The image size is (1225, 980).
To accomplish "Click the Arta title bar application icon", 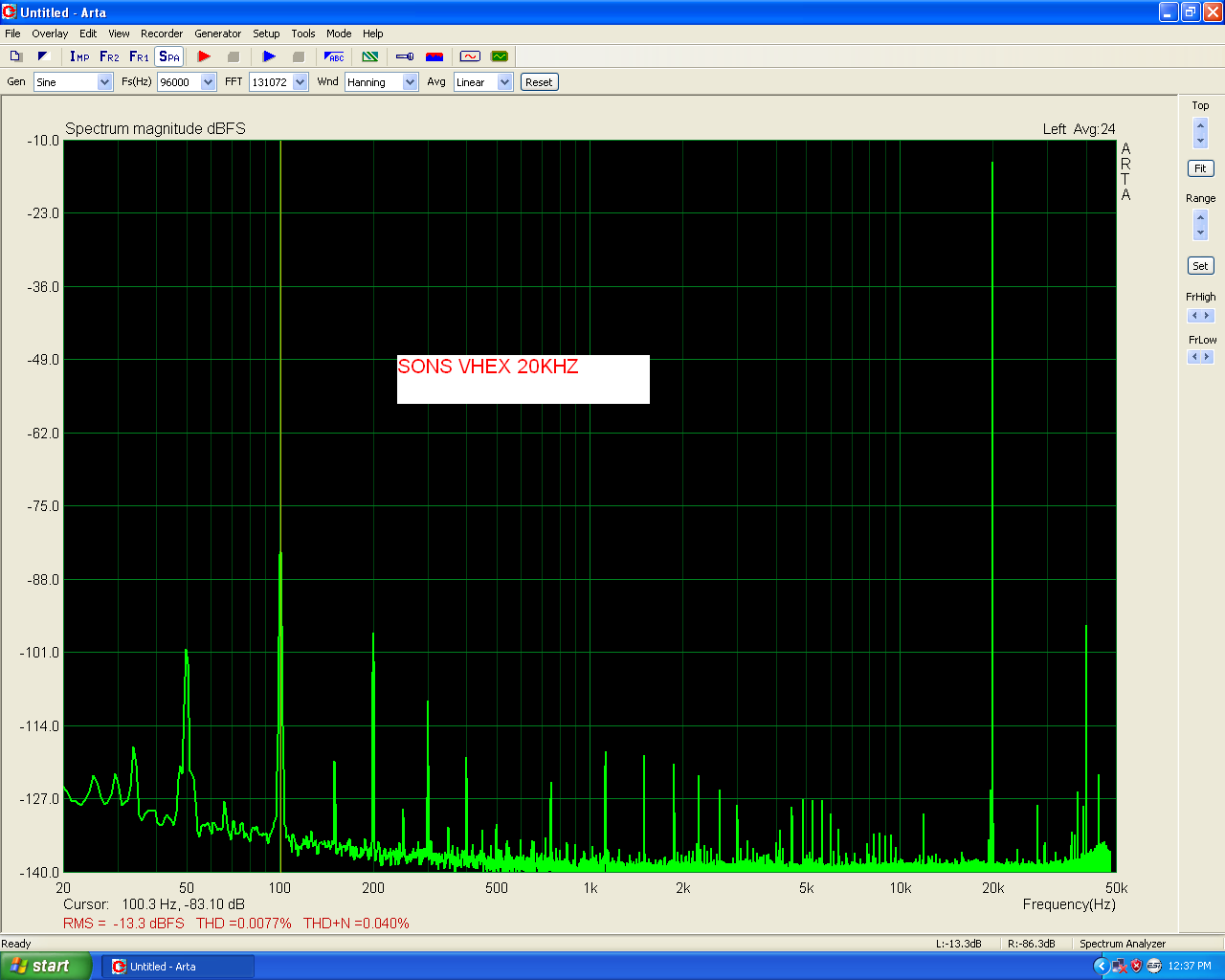I will point(10,12).
